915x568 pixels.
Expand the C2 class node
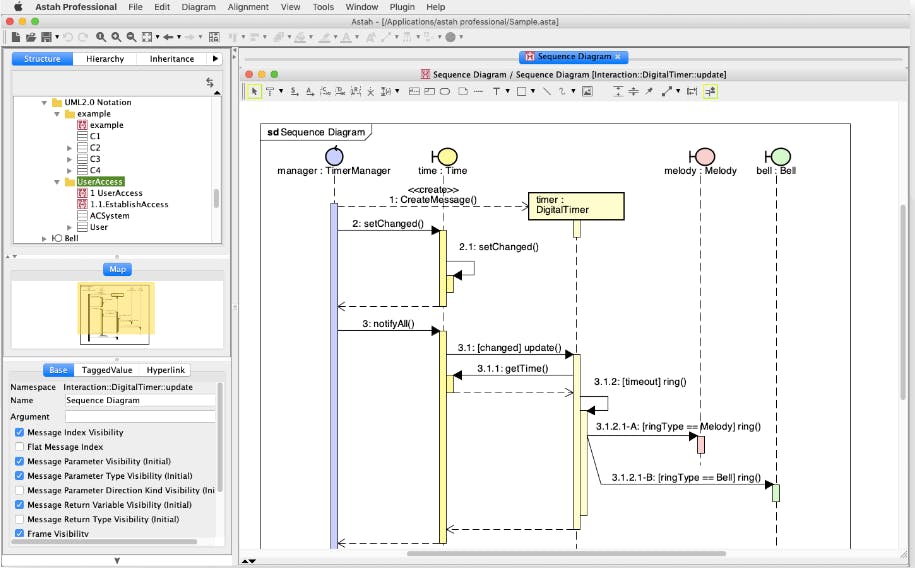(x=70, y=148)
